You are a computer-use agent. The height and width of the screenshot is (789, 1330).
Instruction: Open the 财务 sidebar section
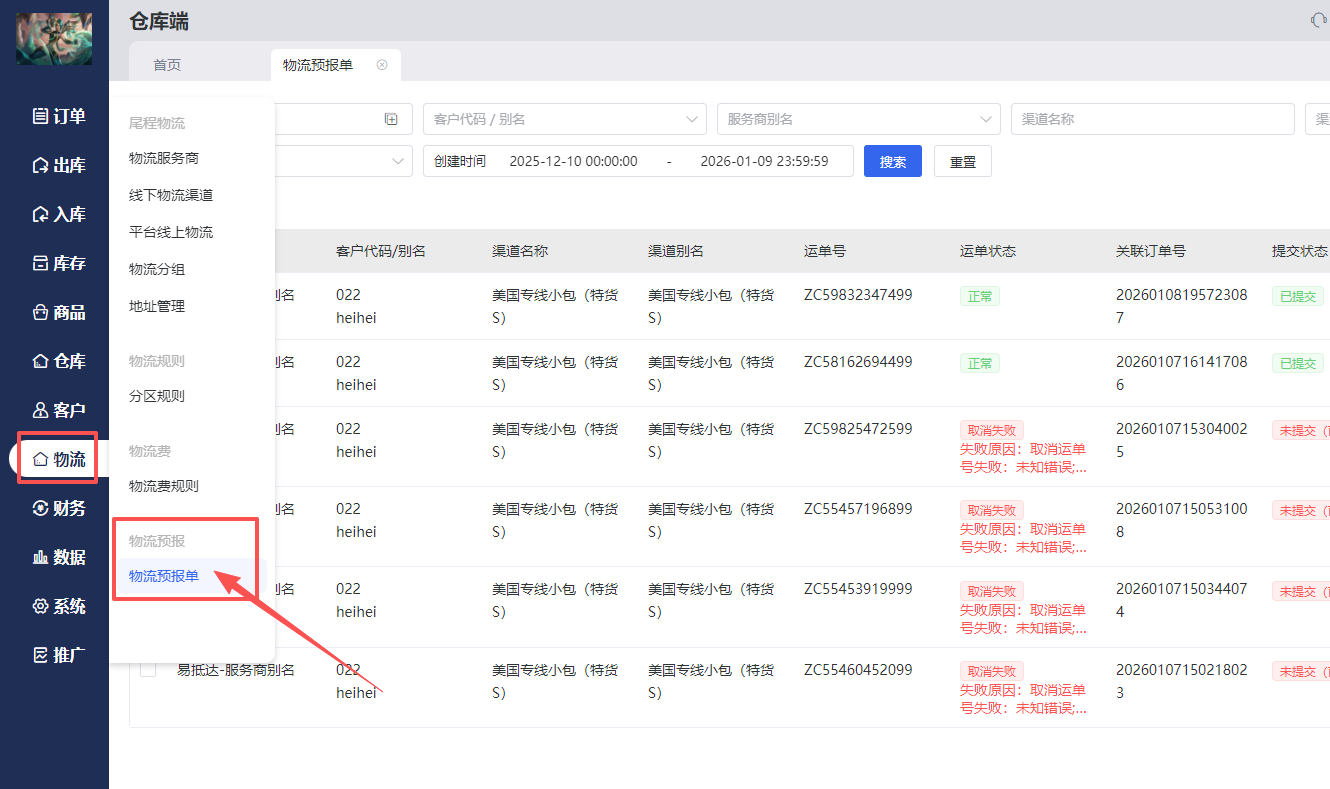click(59, 508)
